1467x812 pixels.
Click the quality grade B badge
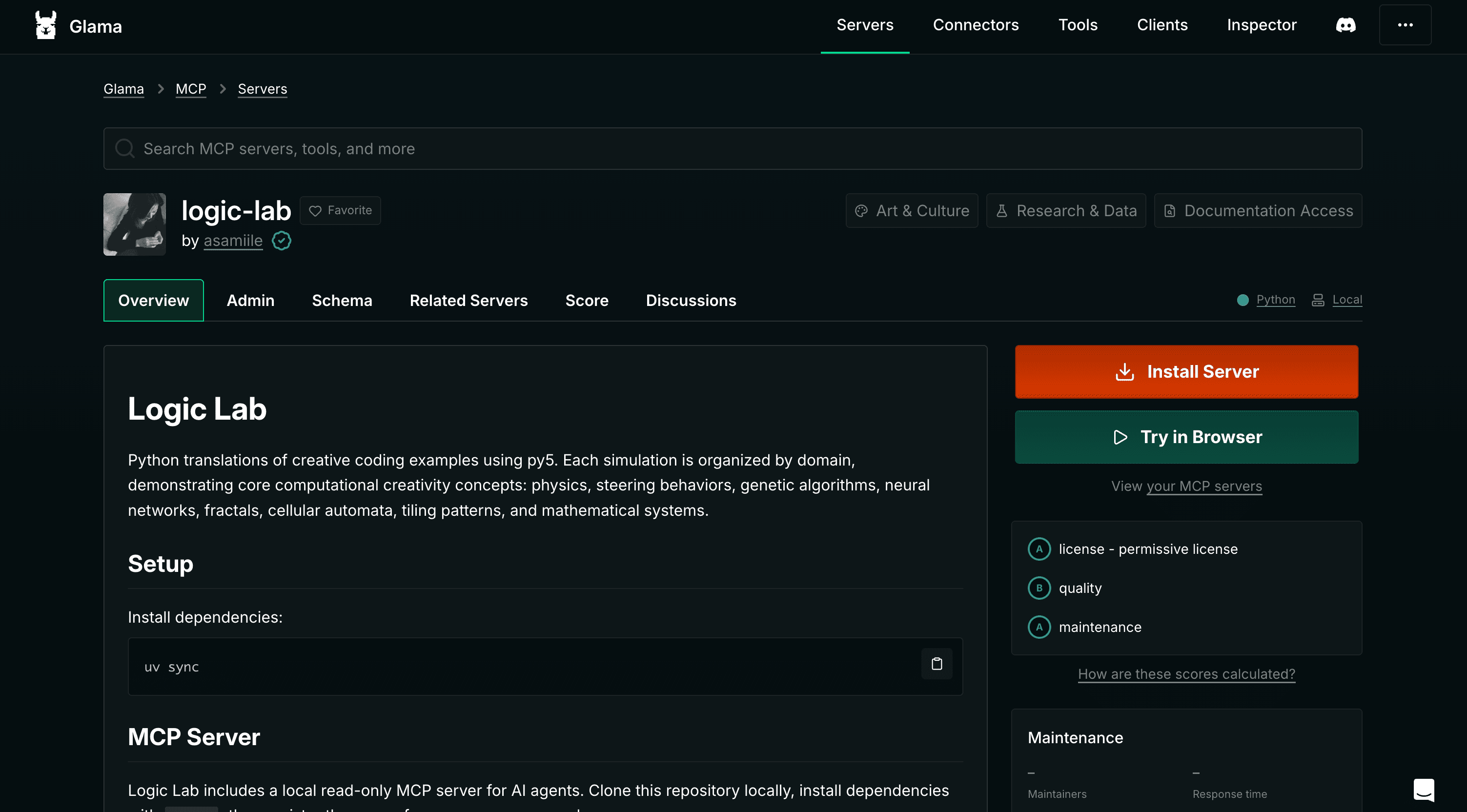click(x=1039, y=588)
